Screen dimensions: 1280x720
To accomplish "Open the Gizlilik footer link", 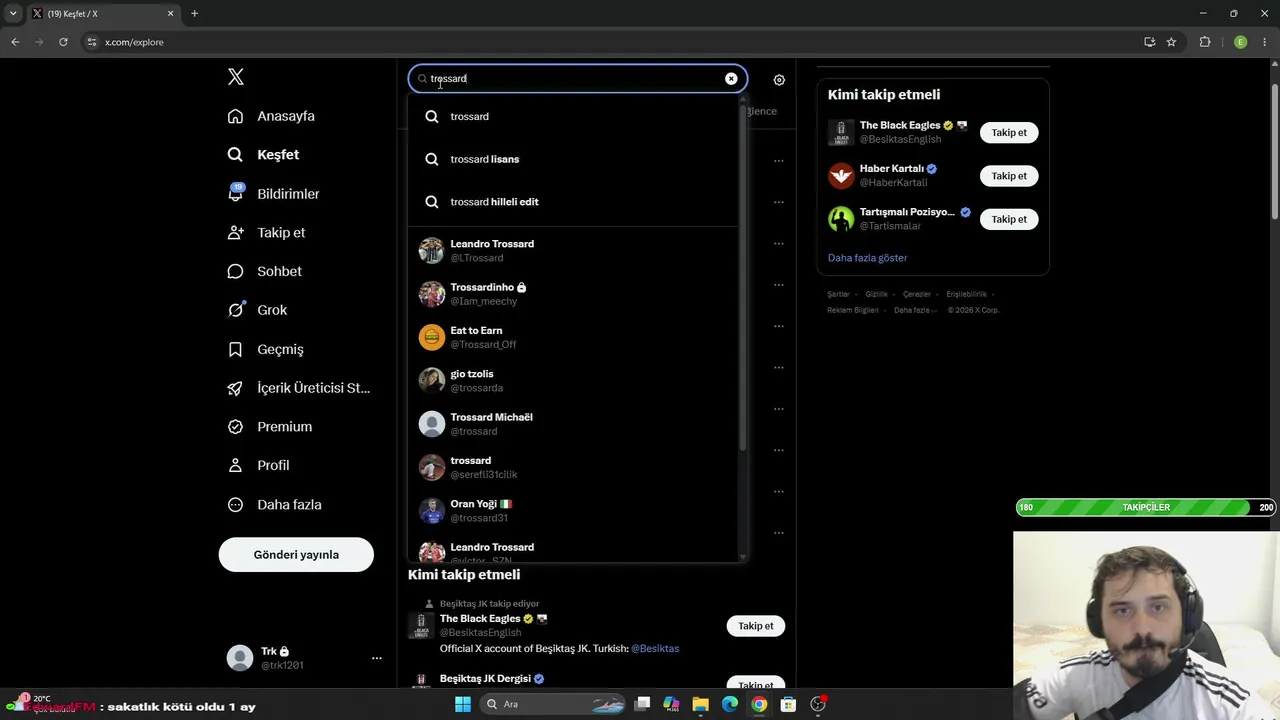I will [x=876, y=294].
